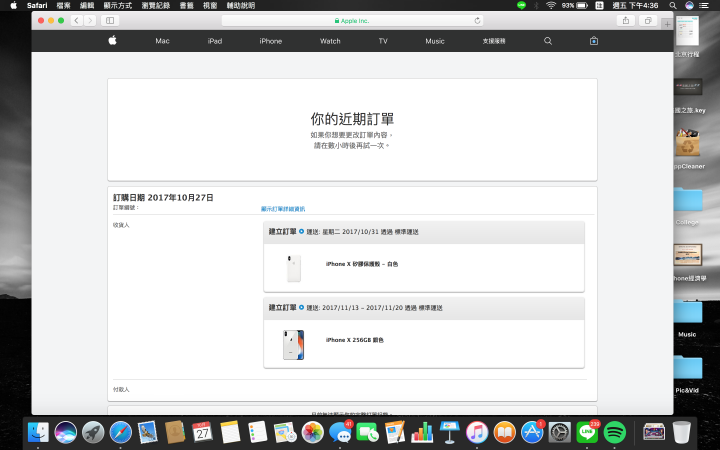Open the Safari menu in menu bar
The image size is (720, 450).
tap(37, 6)
